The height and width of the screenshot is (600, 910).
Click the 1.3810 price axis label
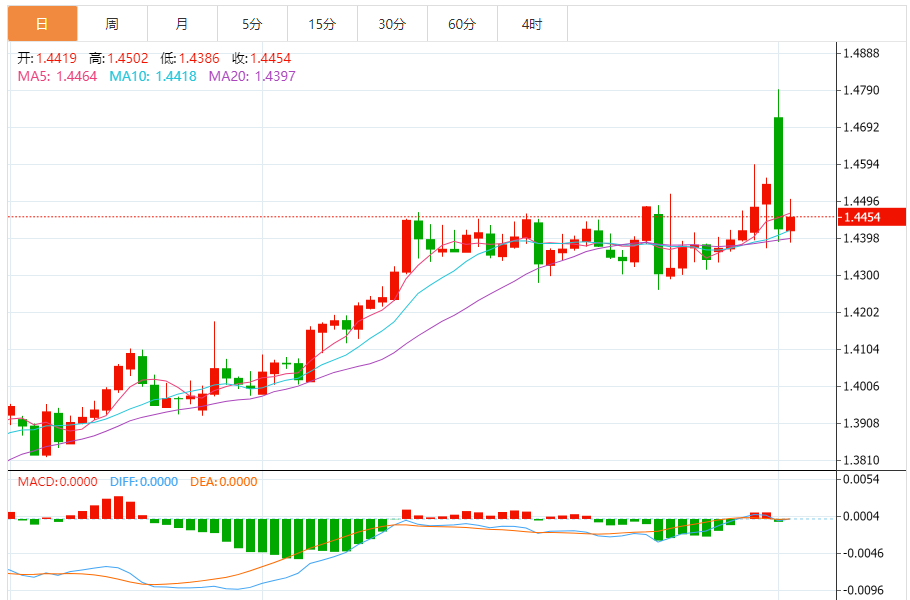tap(861, 460)
